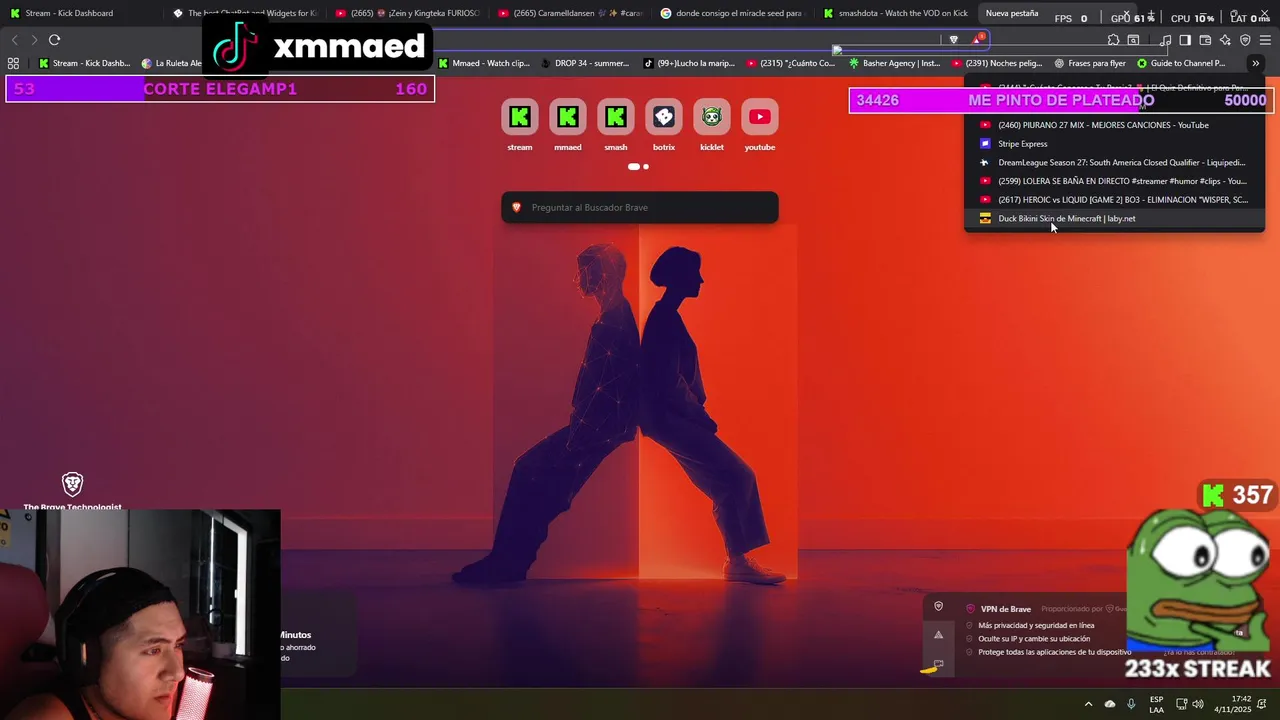Switch to 'Zein y Kingteka FURIOSO' YouTube tab
Viewport: 1280px width, 720px height.
pos(408,13)
